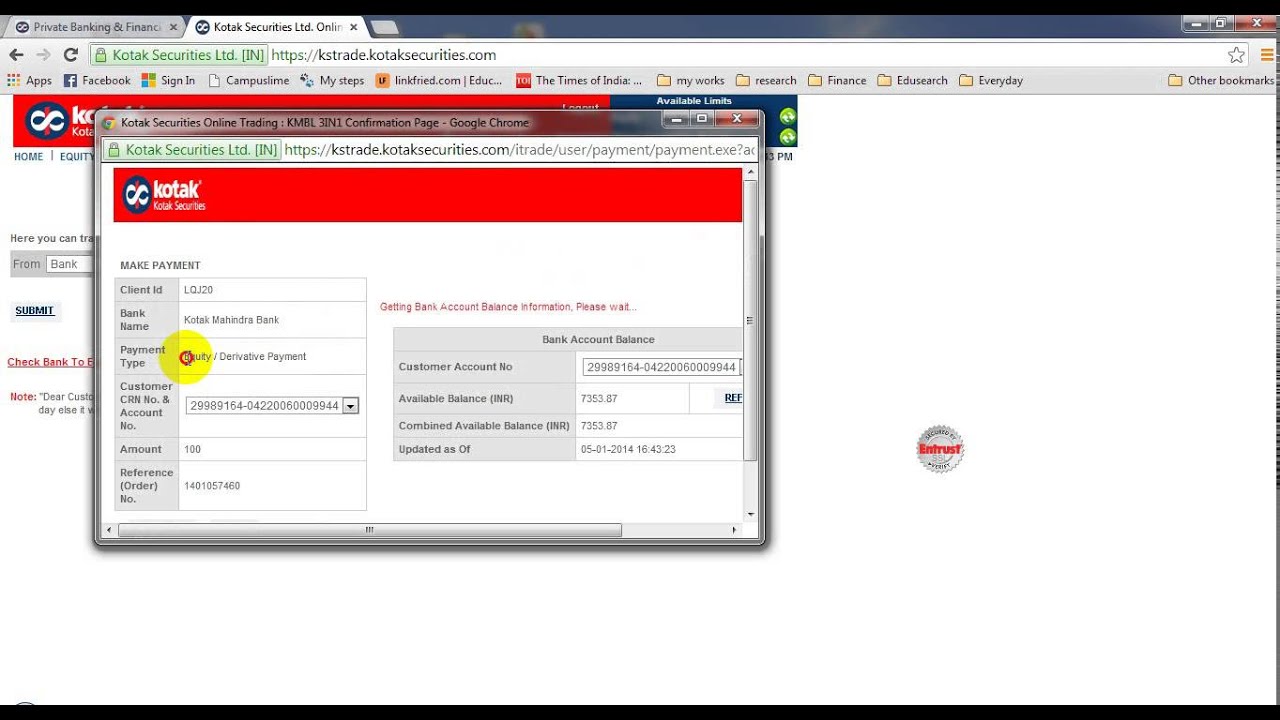
Task: Click the REFRESH balance link
Action: tap(733, 398)
